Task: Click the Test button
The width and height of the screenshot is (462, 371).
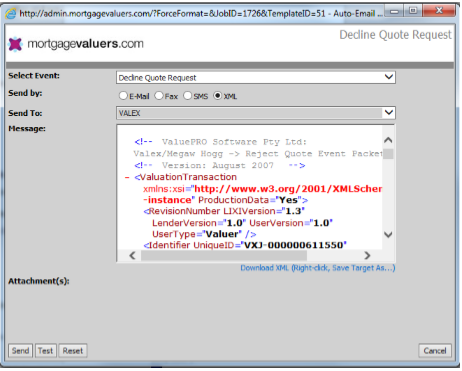Action: 46,351
